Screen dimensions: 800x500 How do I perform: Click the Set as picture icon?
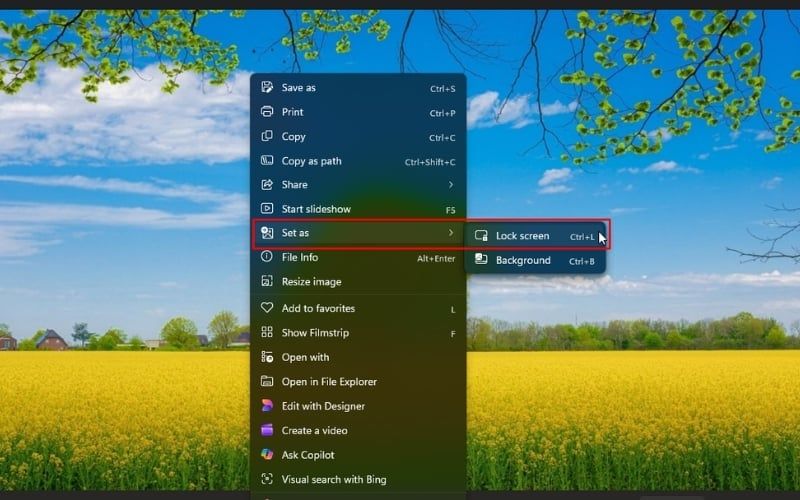[267, 233]
